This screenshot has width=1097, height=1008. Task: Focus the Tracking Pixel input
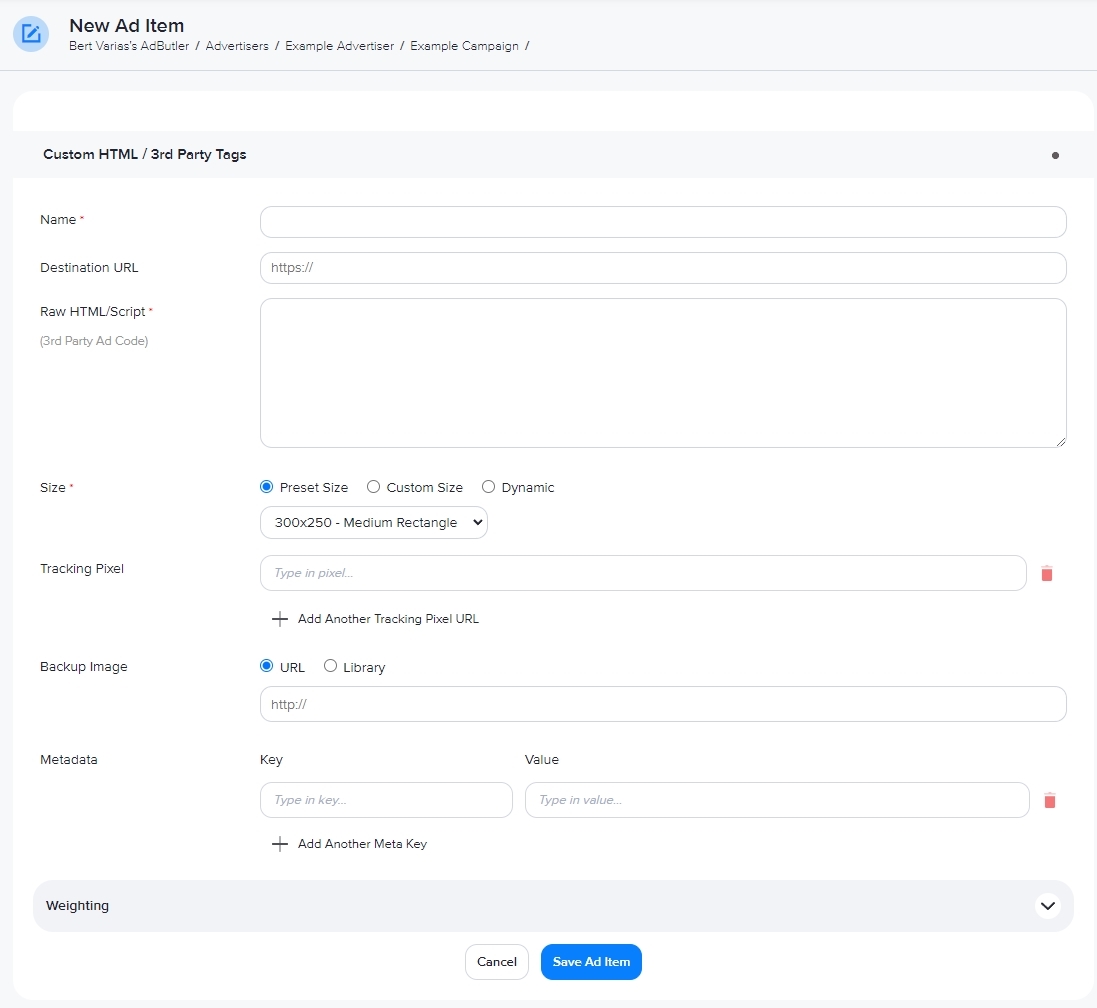[x=643, y=573]
